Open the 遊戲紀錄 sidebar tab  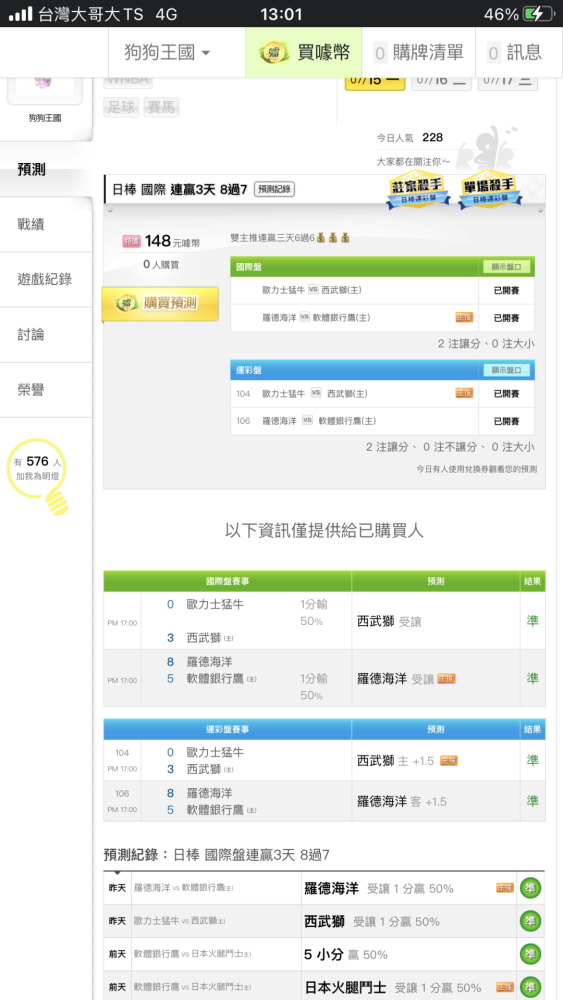tap(46, 279)
